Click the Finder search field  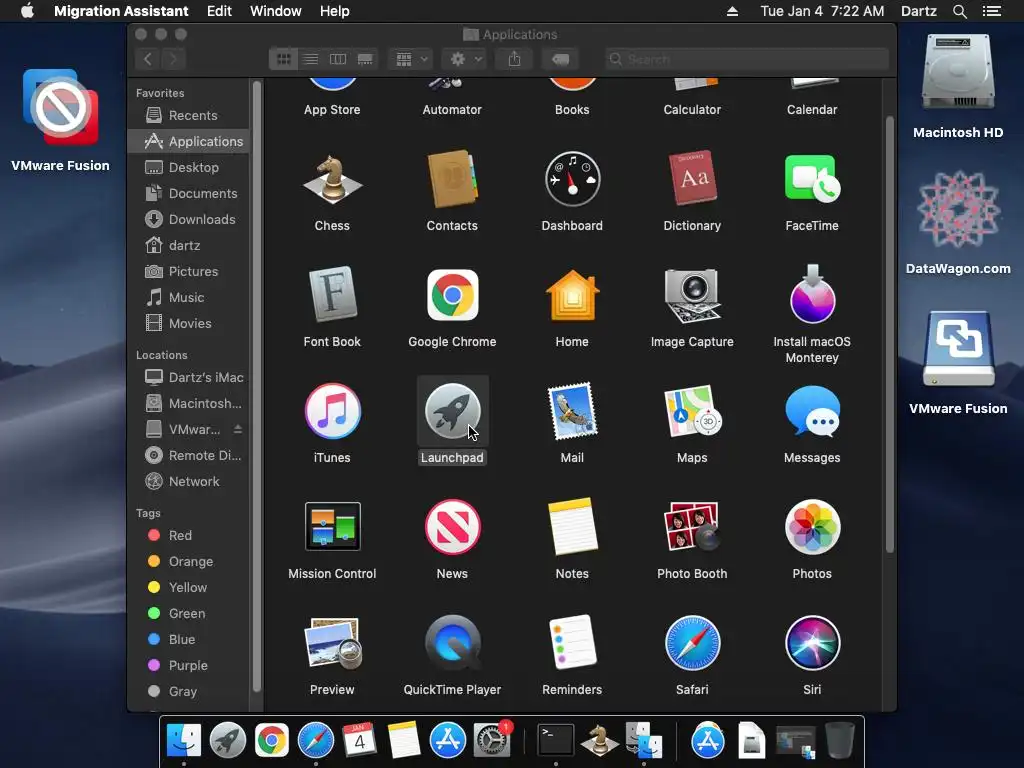[x=746, y=59]
